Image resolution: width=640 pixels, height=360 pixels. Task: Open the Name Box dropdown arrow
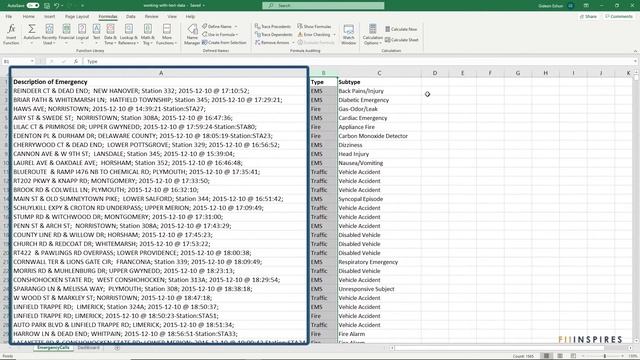point(32,61)
